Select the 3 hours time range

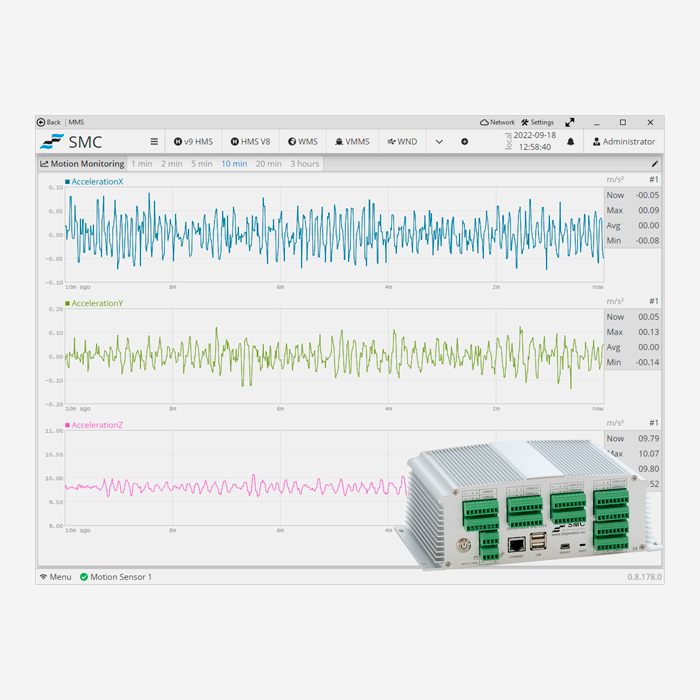pos(305,164)
